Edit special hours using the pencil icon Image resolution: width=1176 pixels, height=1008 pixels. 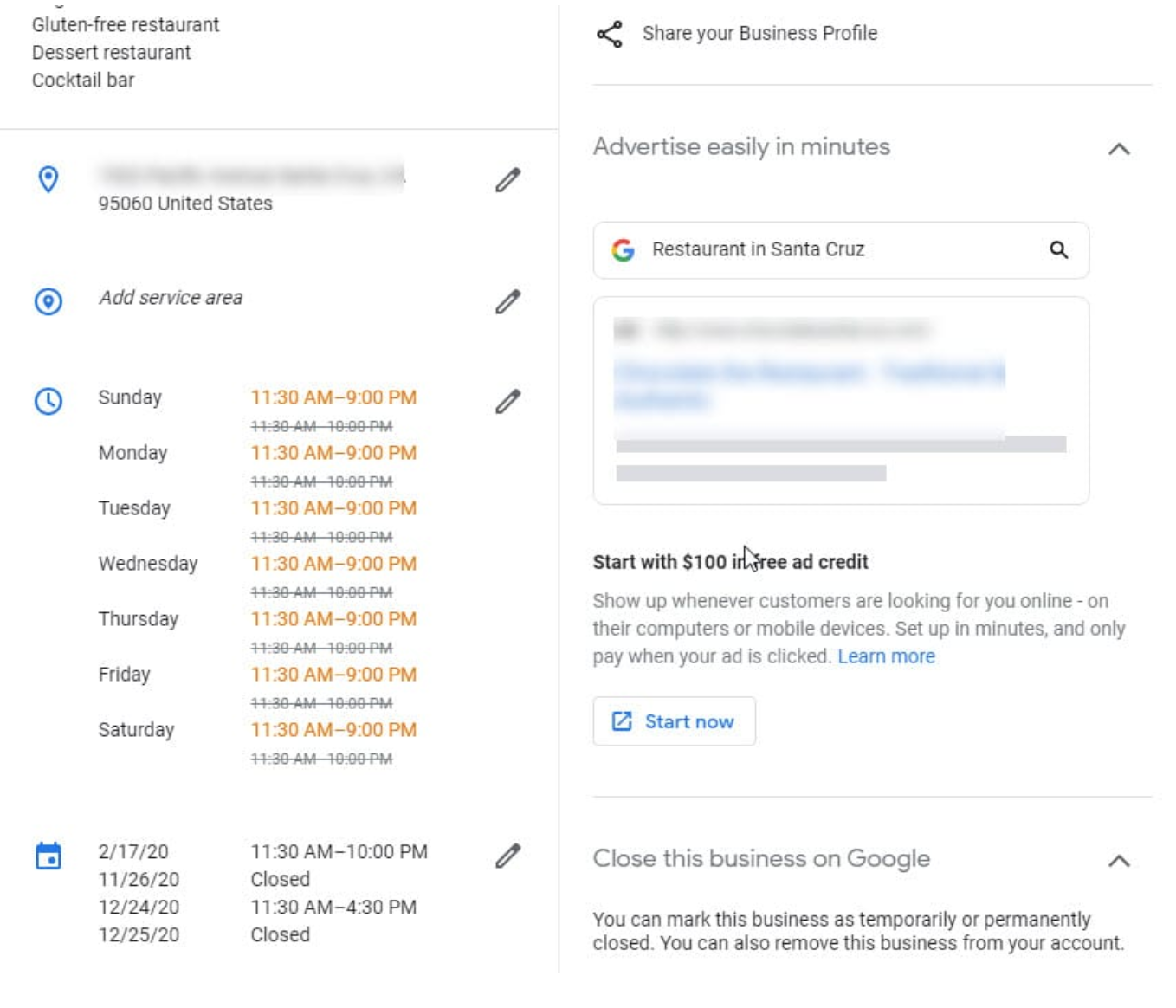507,856
